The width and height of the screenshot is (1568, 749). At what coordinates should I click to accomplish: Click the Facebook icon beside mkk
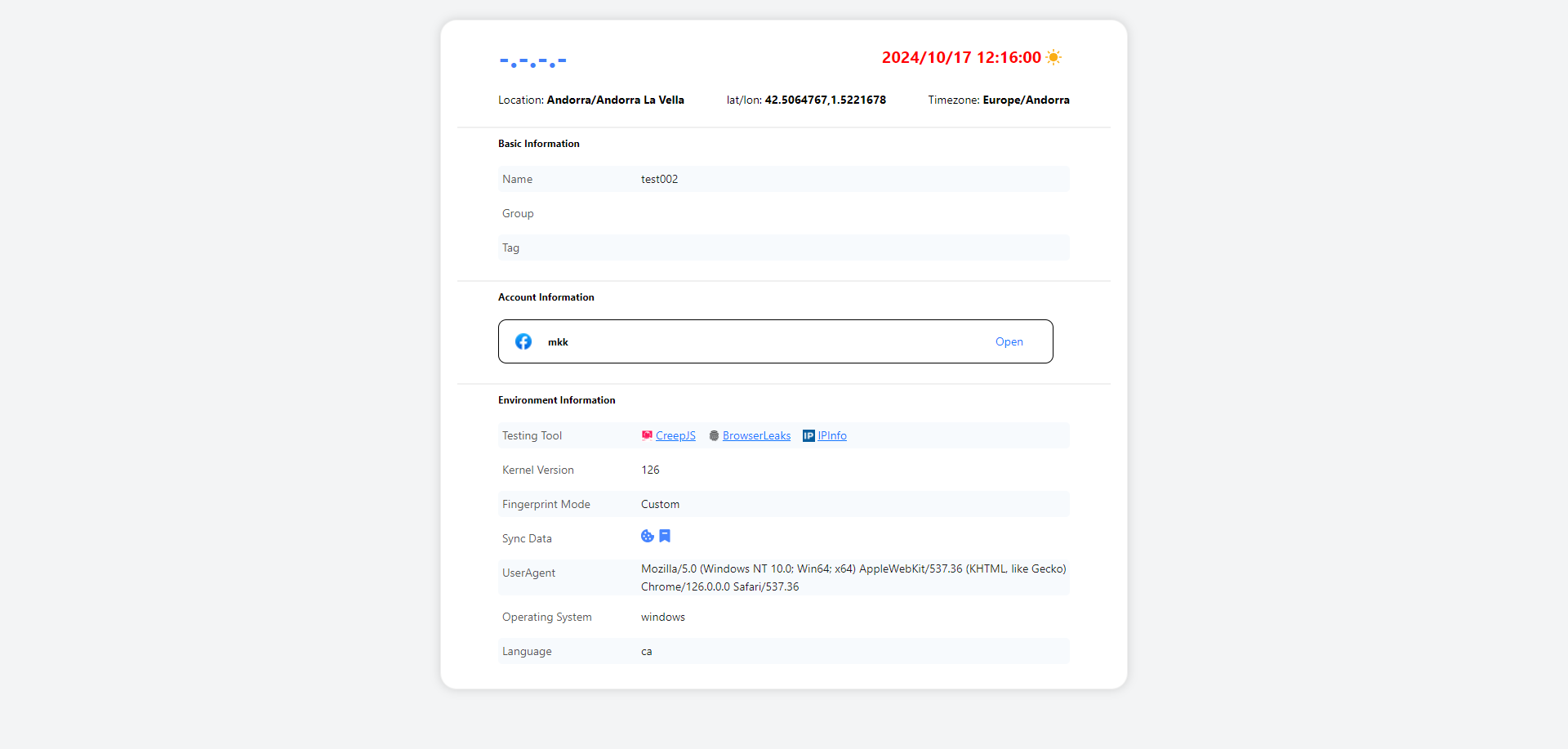(523, 341)
